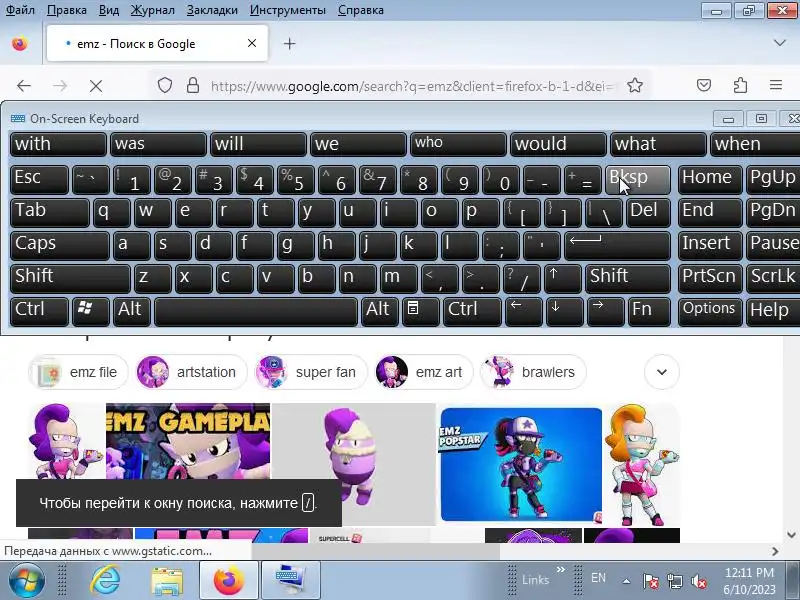Tap the Enter key on keyboard
The height and width of the screenshot is (600, 800).
click(x=617, y=245)
